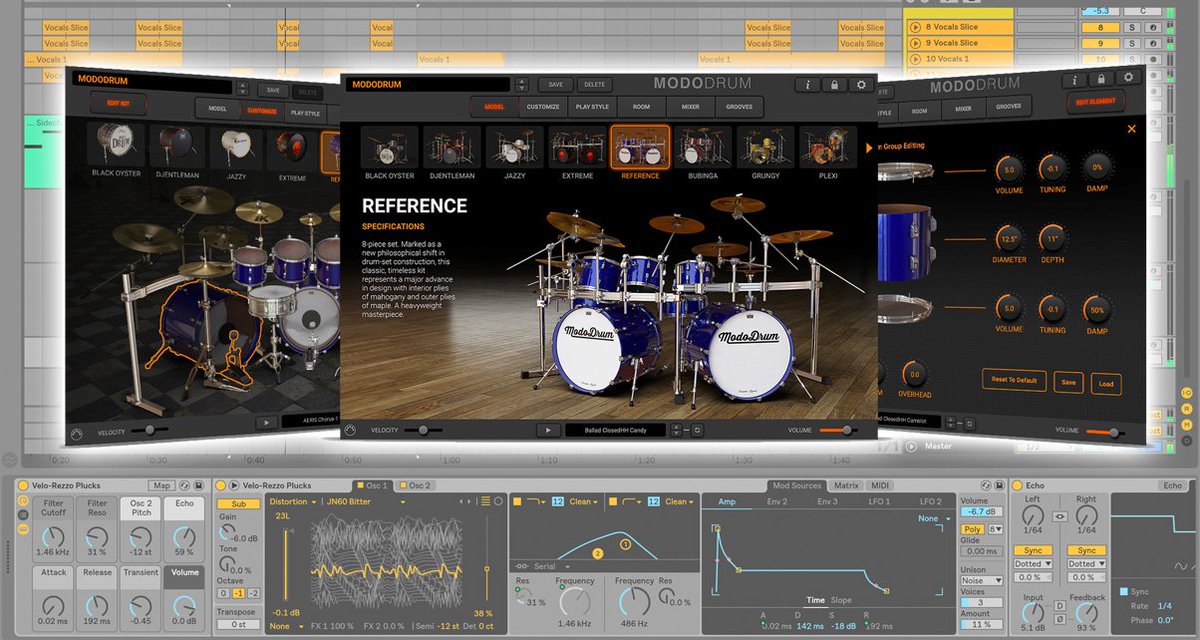
Task: Open settings gear in right MODO DRUM window
Action: [x=1129, y=78]
